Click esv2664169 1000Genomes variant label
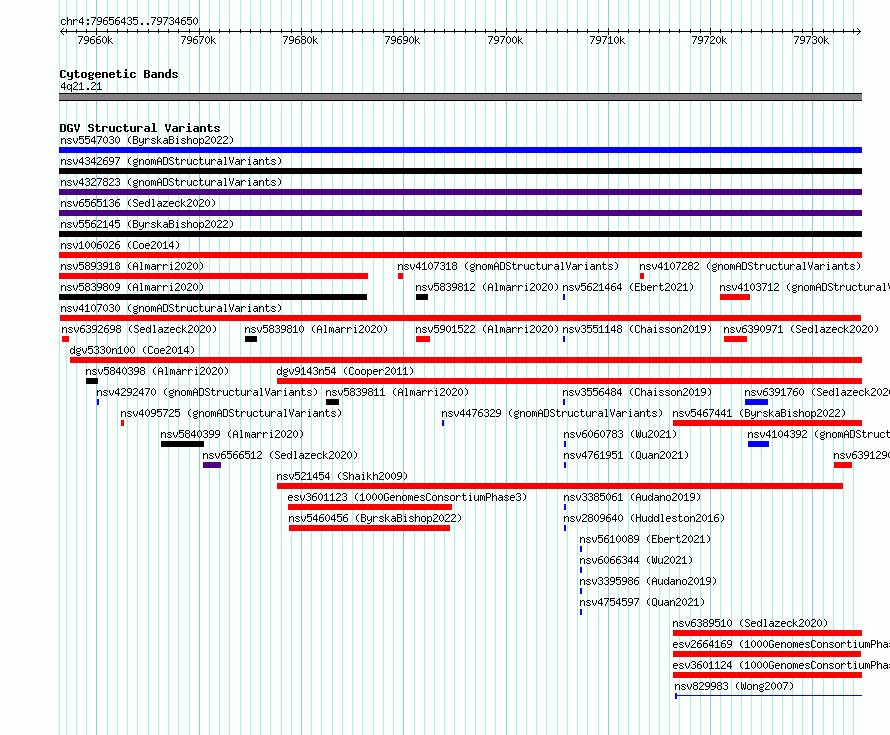This screenshot has height=735, width=890. point(781,644)
